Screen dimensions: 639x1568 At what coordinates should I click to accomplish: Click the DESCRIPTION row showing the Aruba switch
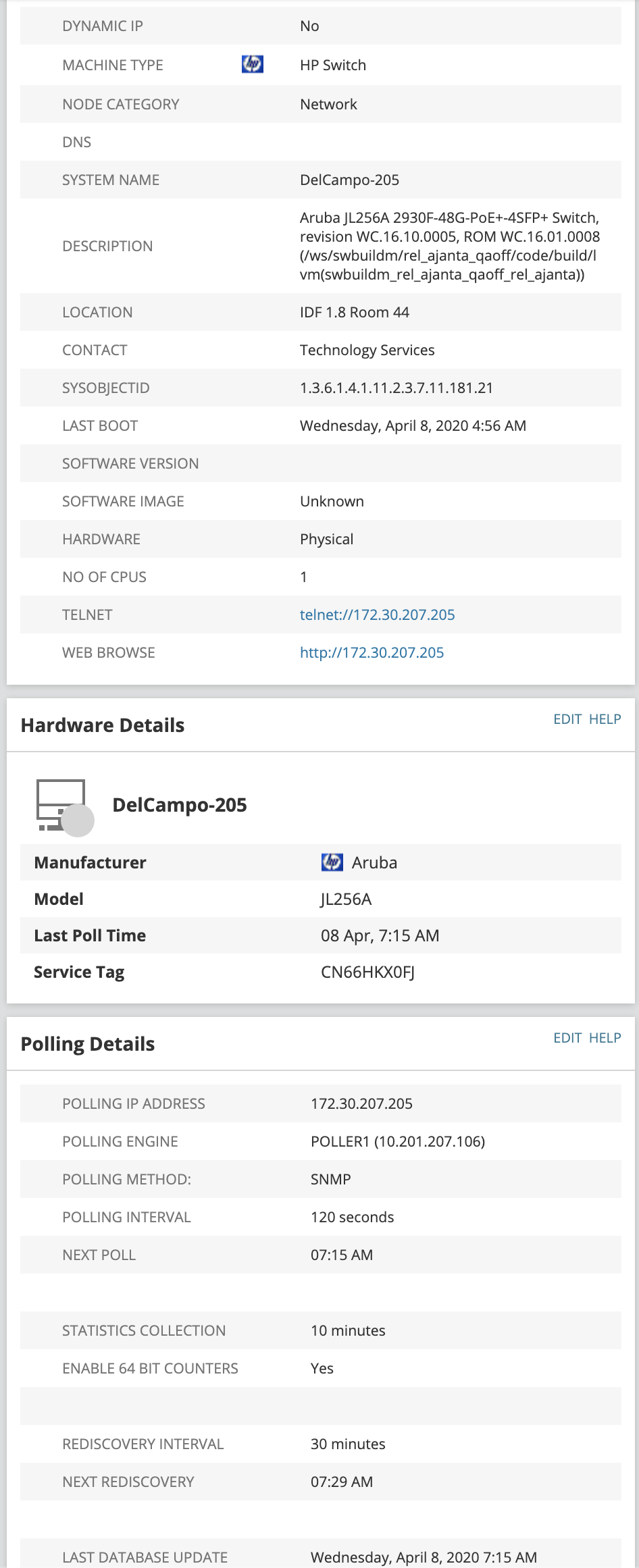click(x=449, y=246)
